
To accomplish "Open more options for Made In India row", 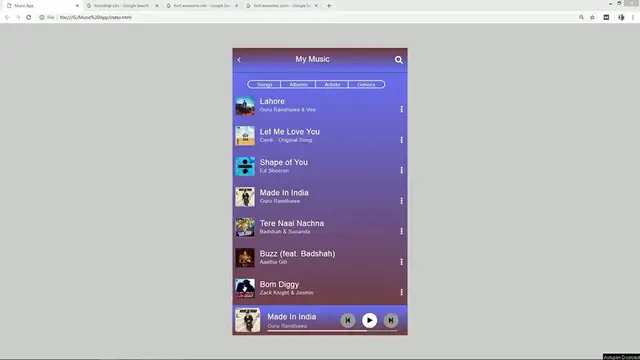I will 401,201.
